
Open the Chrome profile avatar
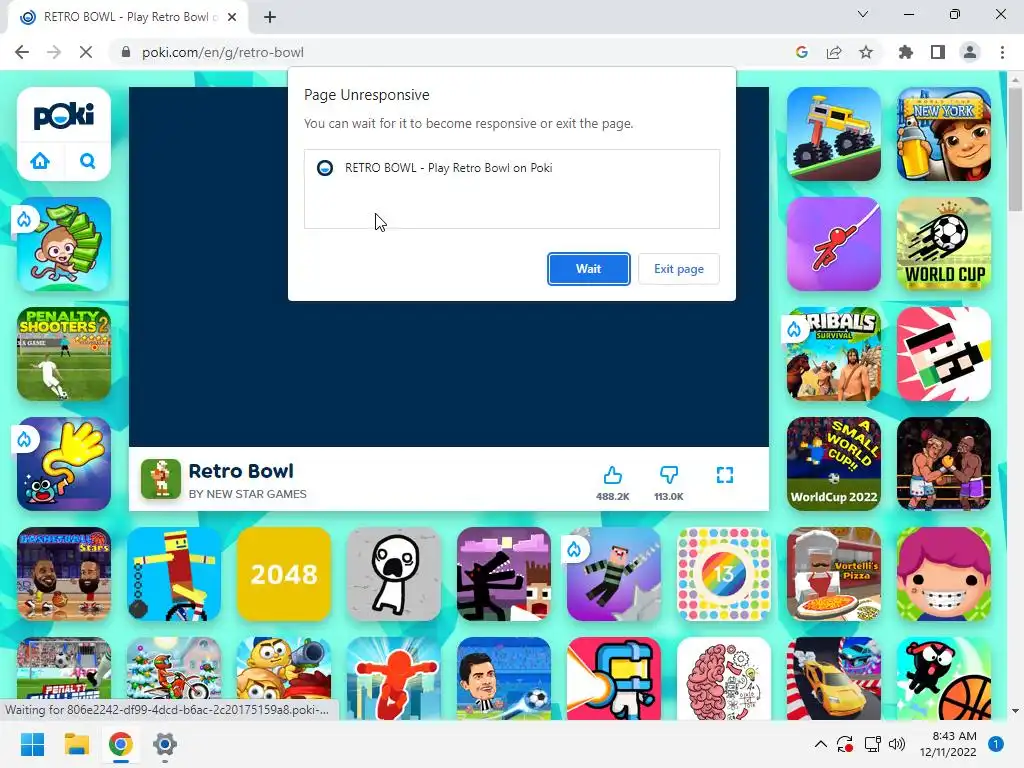click(x=970, y=52)
